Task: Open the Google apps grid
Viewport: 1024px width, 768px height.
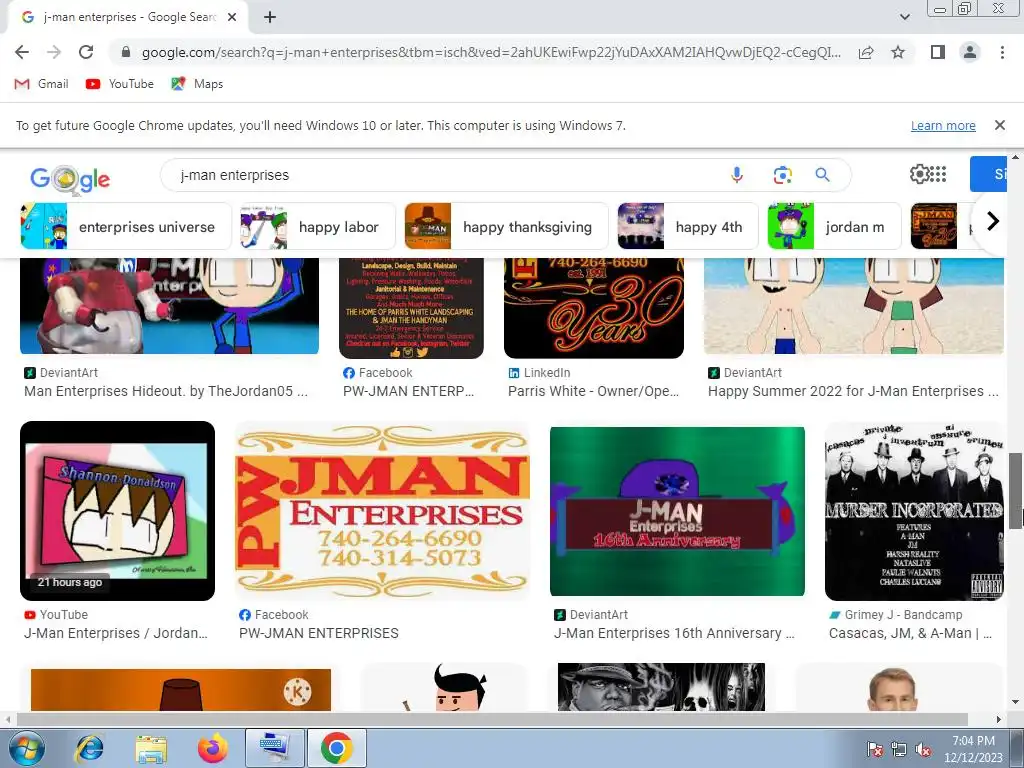Action: click(938, 174)
